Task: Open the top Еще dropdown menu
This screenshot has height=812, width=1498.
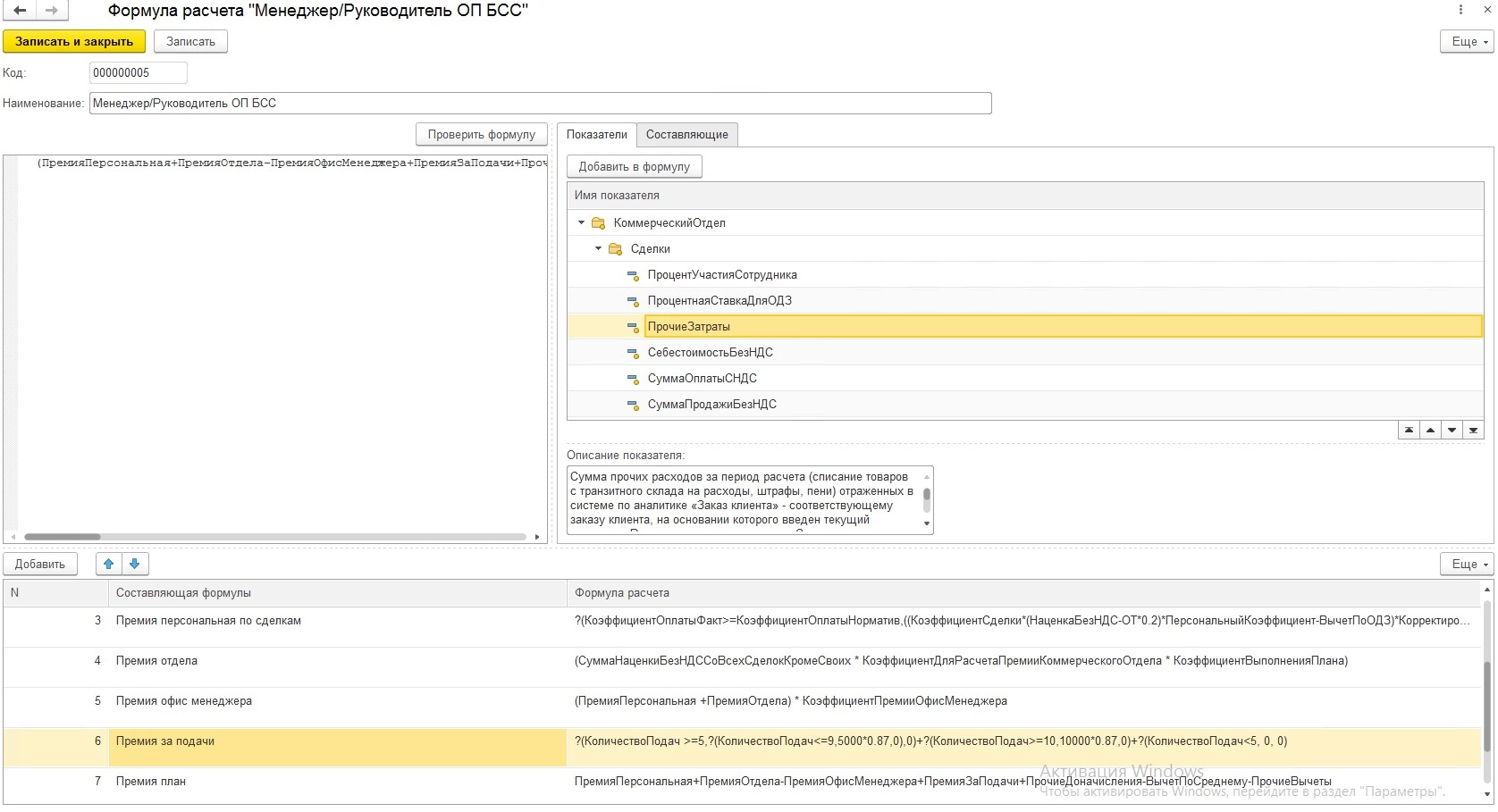Action: [1466, 41]
